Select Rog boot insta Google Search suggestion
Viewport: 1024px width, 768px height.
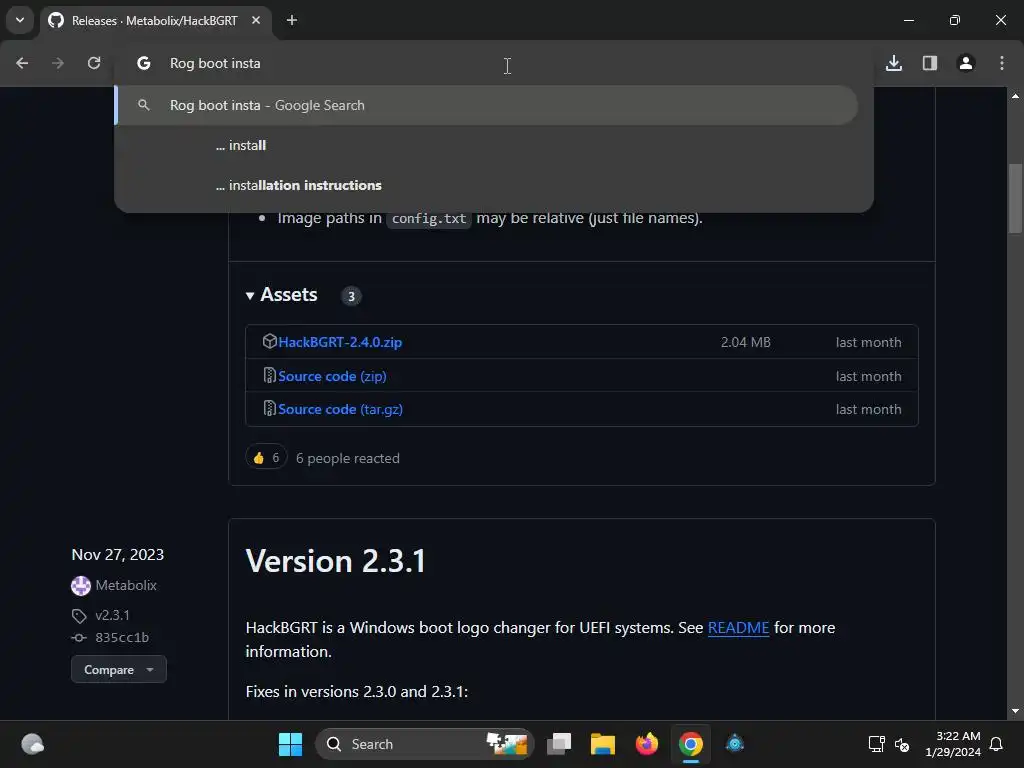[487, 105]
